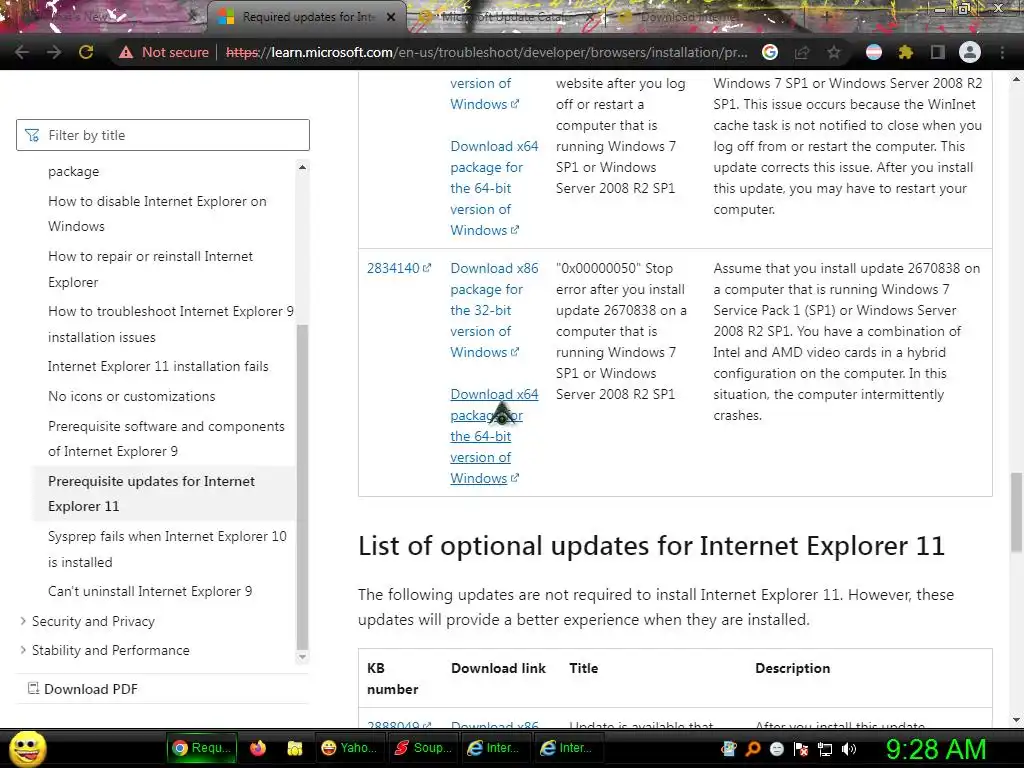Open How to repair or reinstall Internet Explorer
Image resolution: width=1024 pixels, height=768 pixels.
click(150, 269)
